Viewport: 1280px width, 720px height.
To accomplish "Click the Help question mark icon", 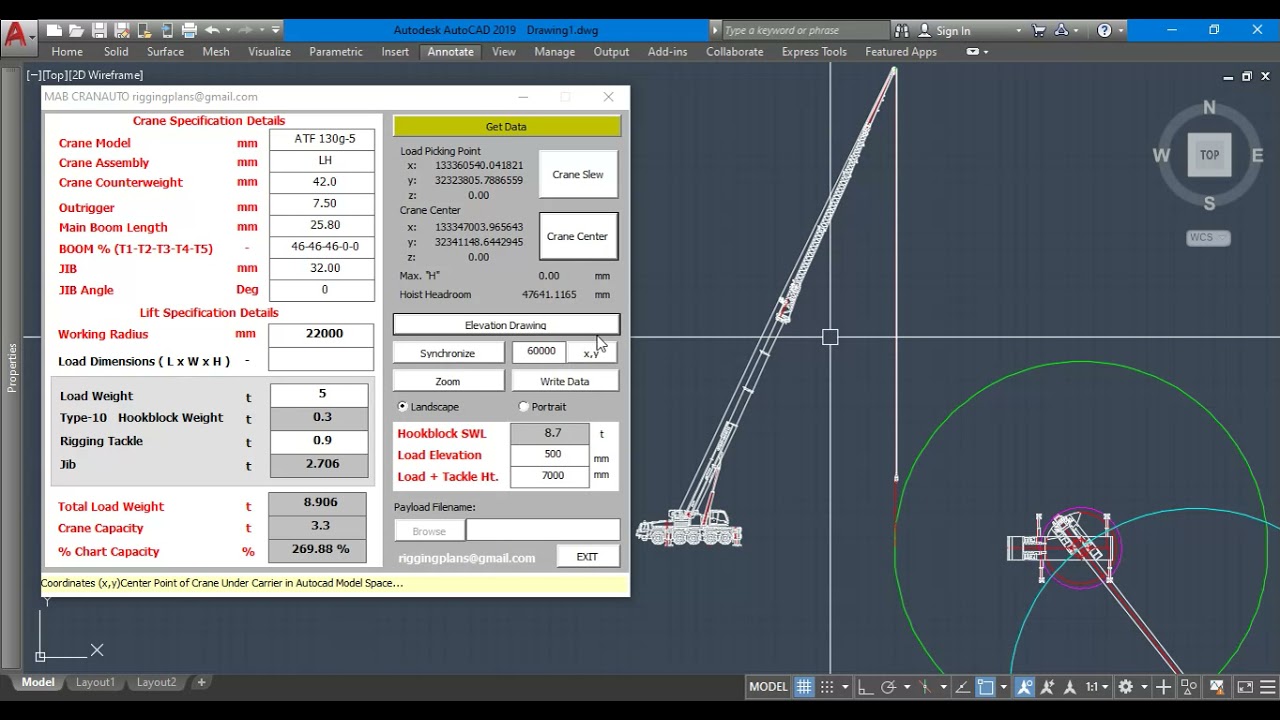I will click(1104, 30).
